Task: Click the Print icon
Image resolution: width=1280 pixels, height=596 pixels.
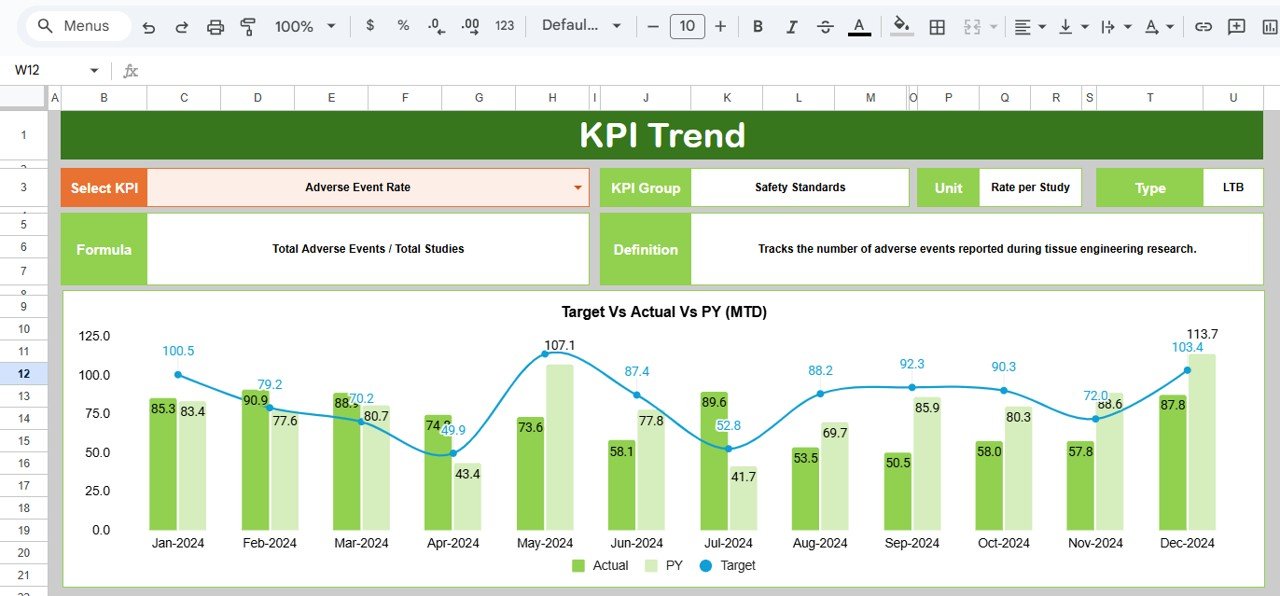Action: [215, 26]
